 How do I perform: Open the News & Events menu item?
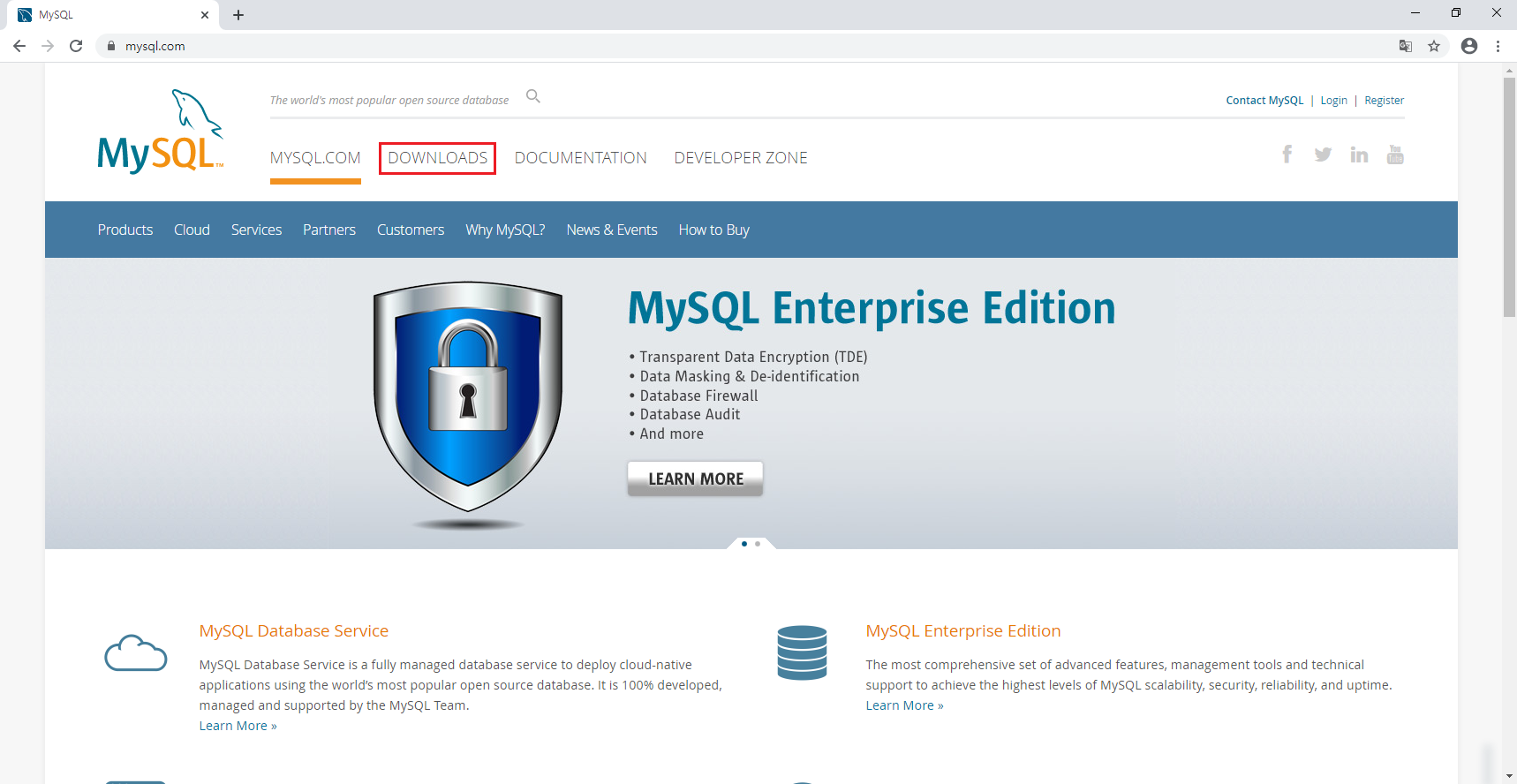coord(612,230)
